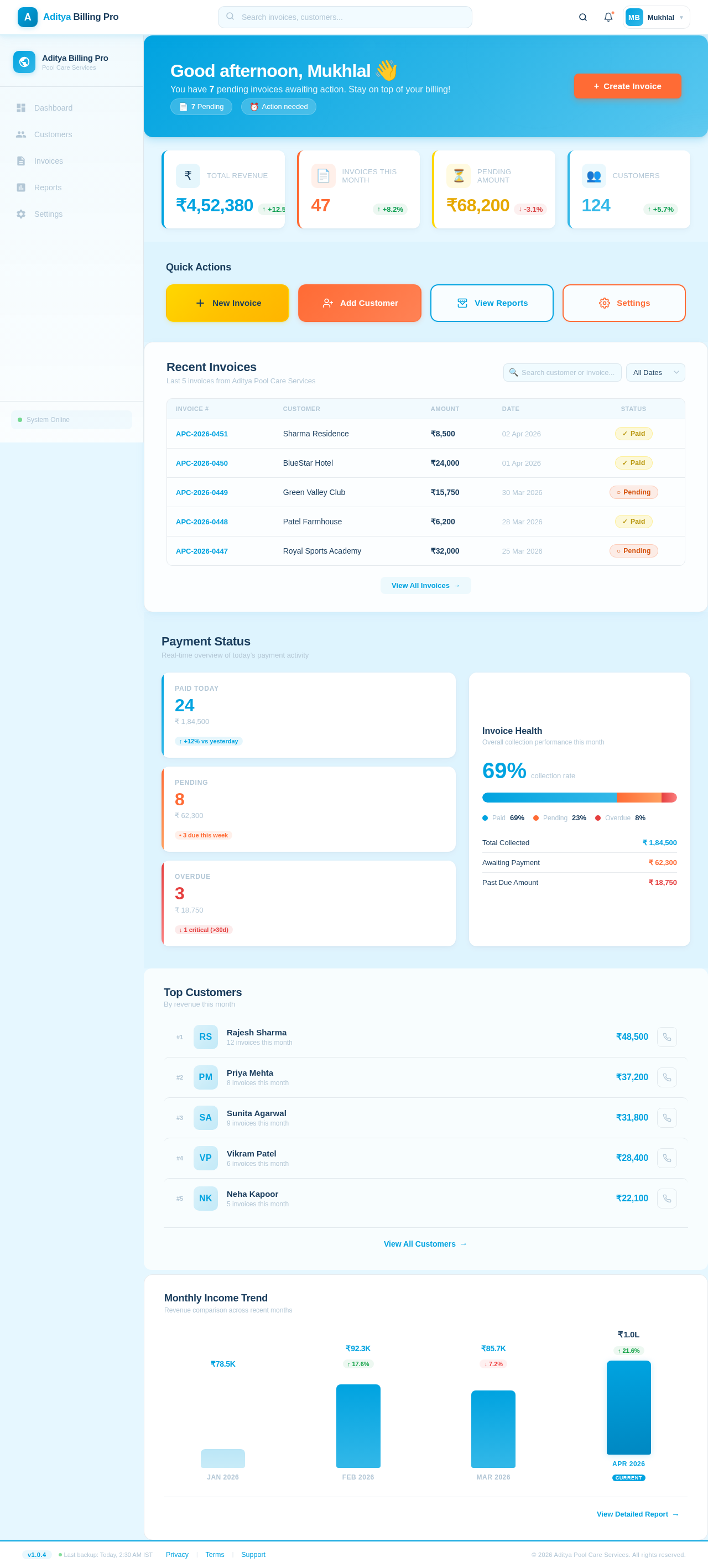The height and width of the screenshot is (1568, 708).
Task: Click the Add Customer quick action
Action: (359, 303)
